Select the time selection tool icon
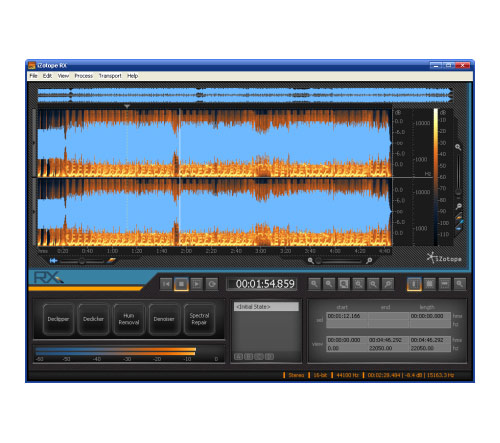The image size is (500, 443). (x=414, y=284)
